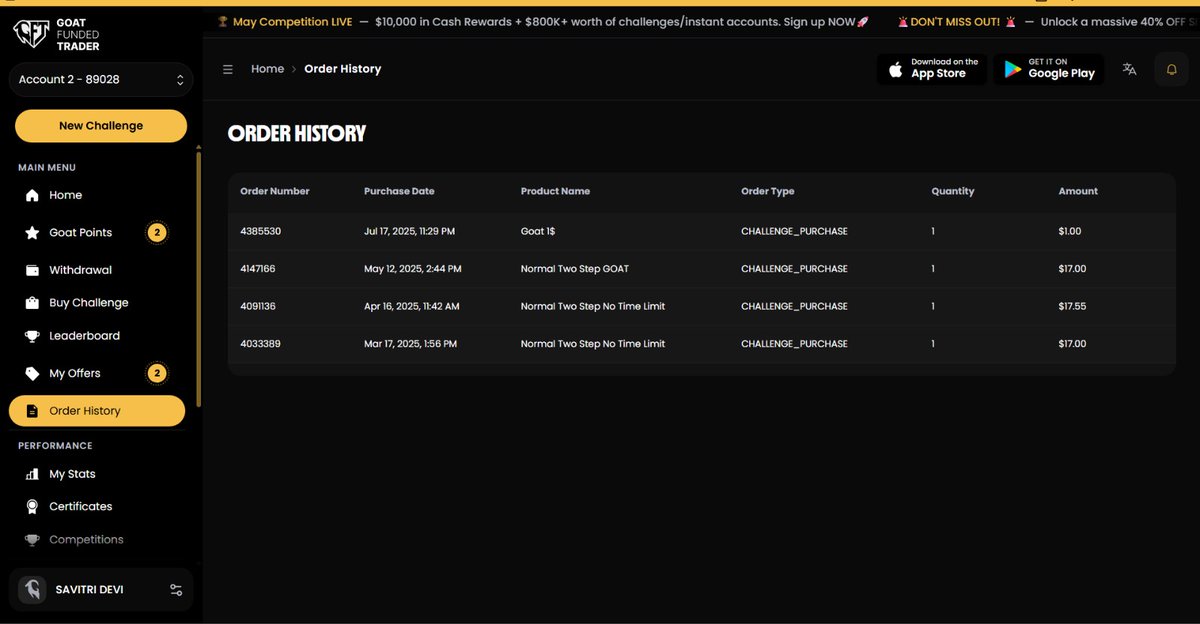The width and height of the screenshot is (1200, 624).
Task: Click the SAVITRI DEVI user name
Action: (x=90, y=590)
